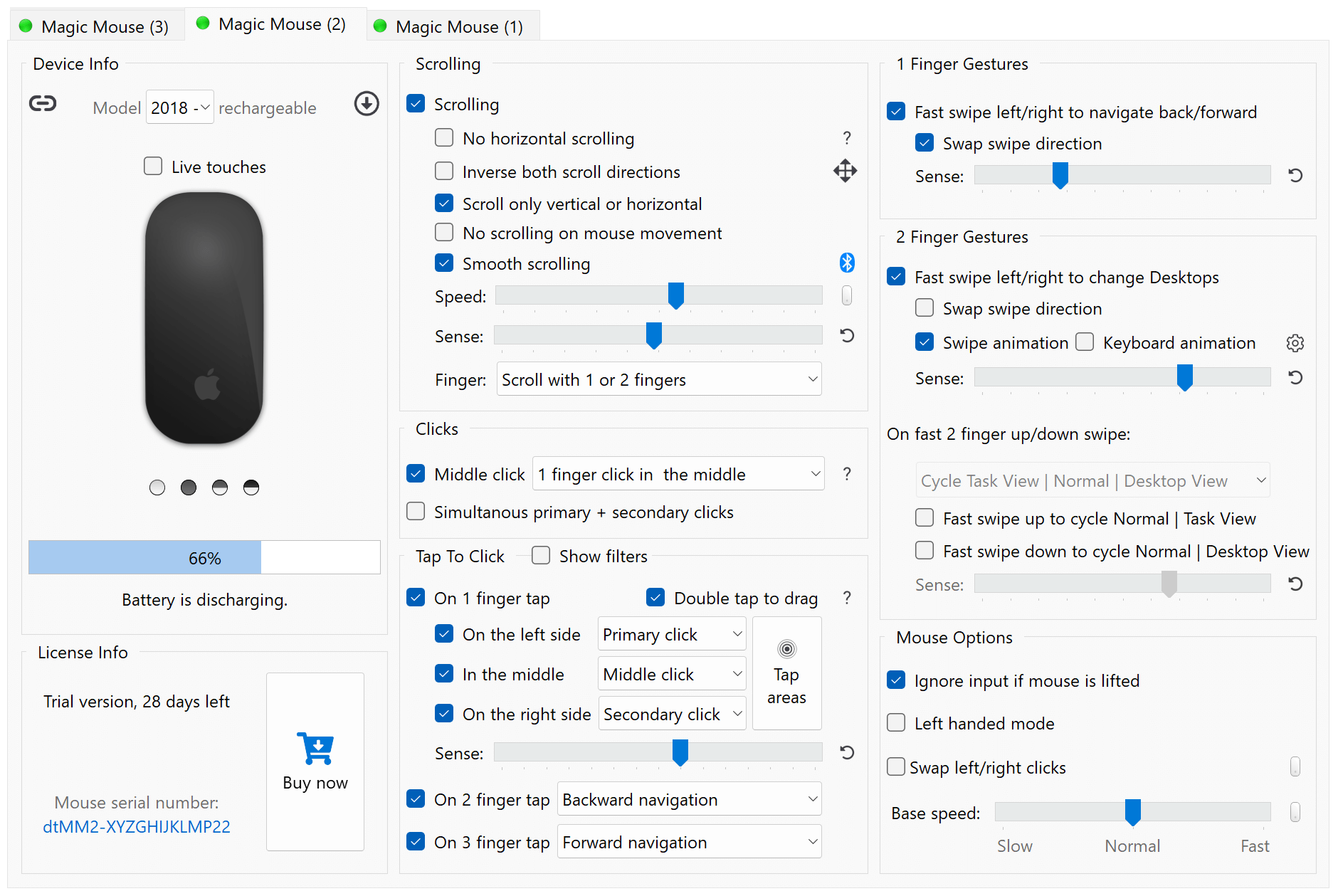Enable Left handed mode

click(895, 722)
